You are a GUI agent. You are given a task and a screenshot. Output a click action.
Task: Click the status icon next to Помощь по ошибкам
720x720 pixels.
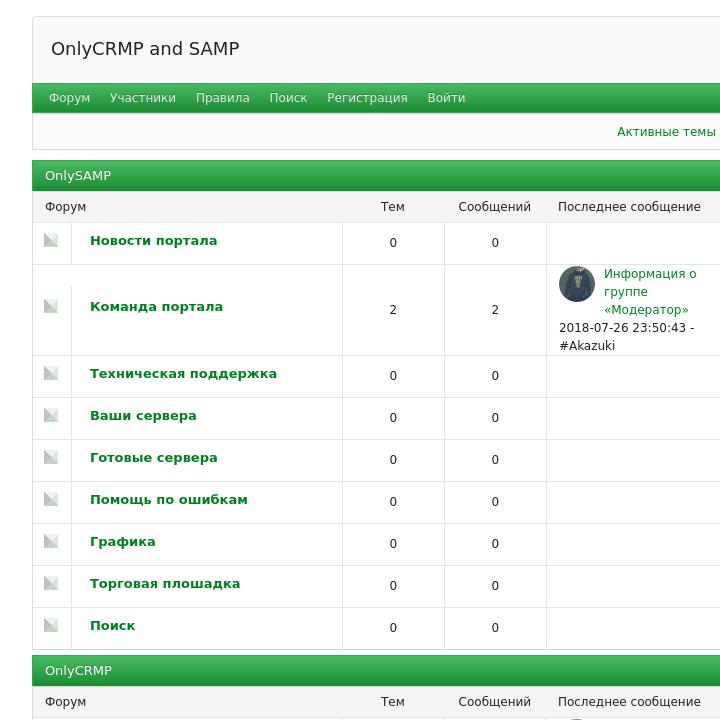51,499
